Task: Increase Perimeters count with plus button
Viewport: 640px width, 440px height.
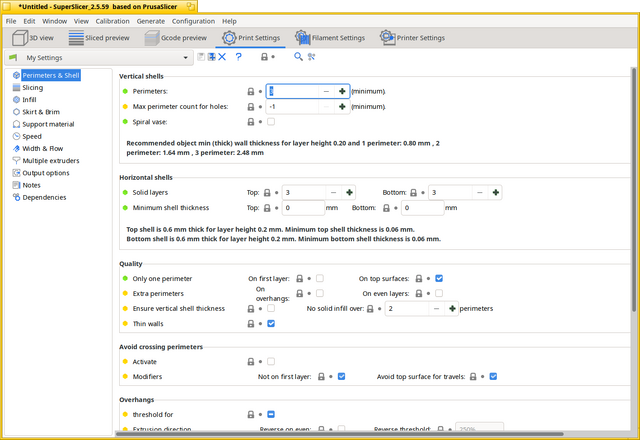Action: 342,91
